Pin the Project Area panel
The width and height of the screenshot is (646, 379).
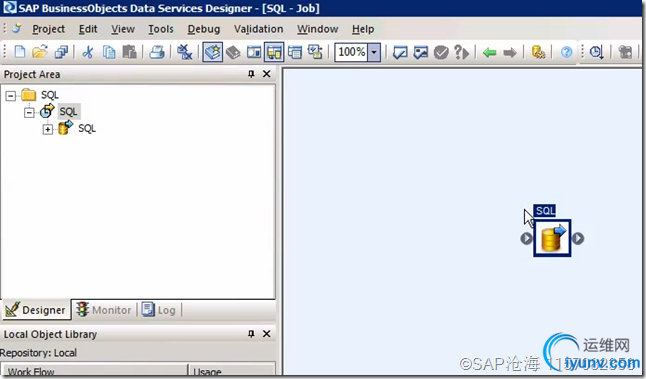251,74
